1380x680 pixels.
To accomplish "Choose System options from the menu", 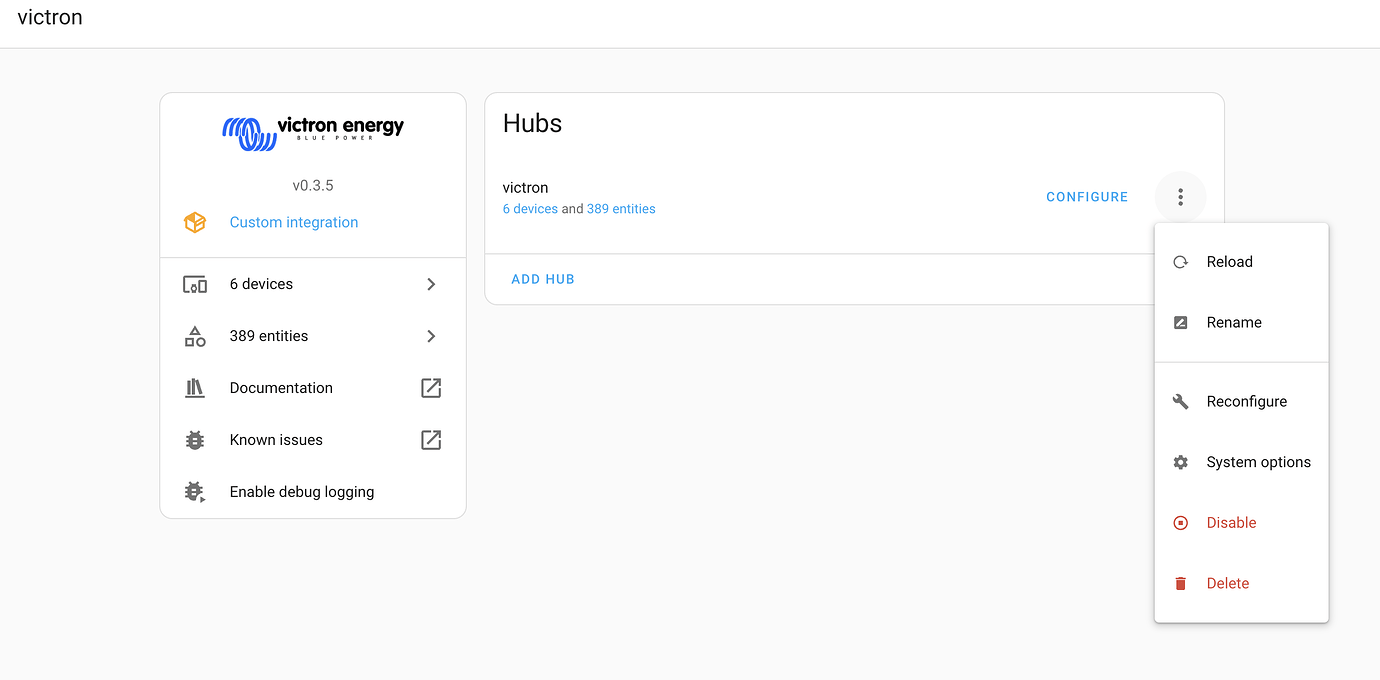I will [x=1258, y=461].
